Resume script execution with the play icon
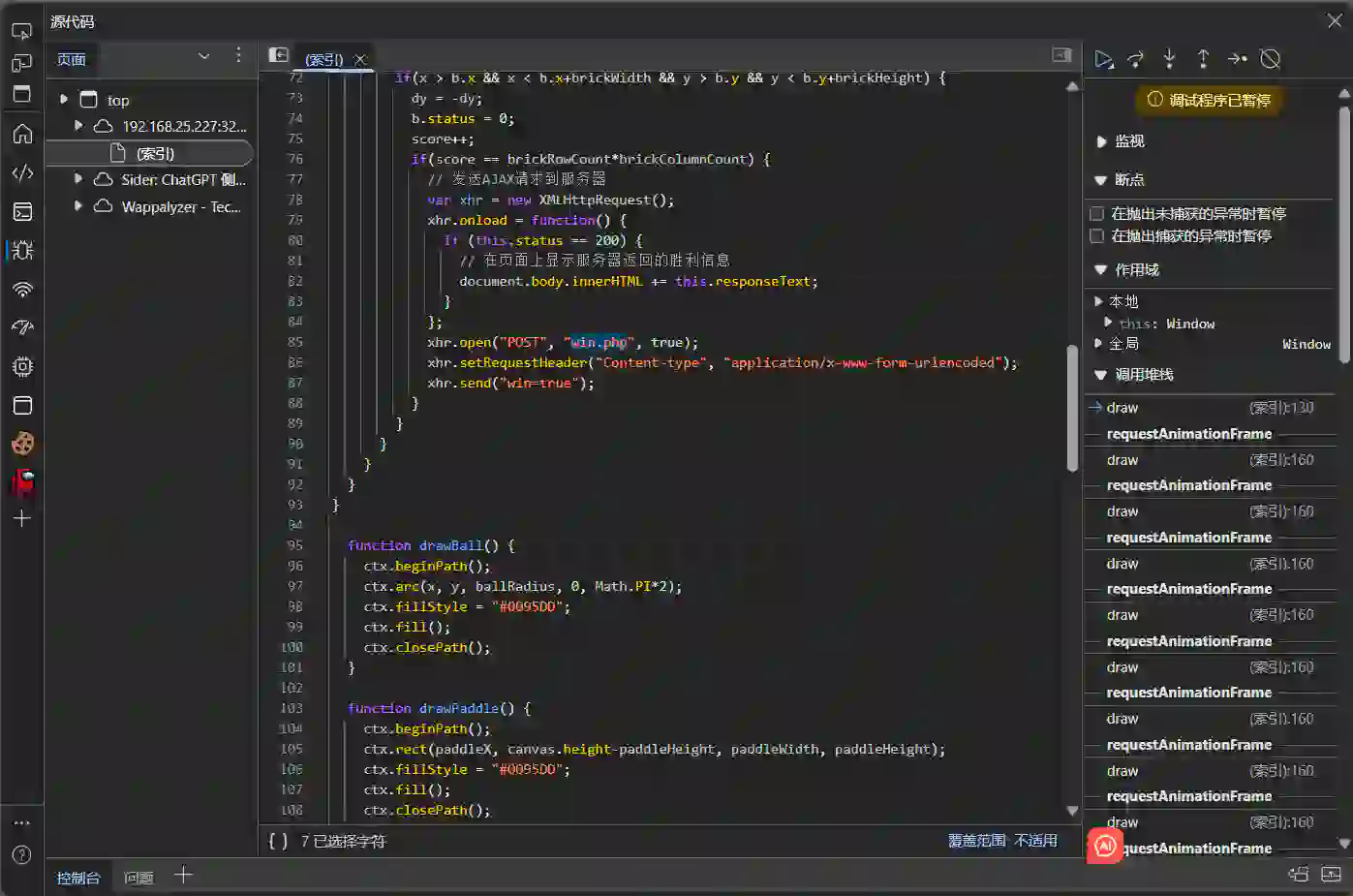Viewport: 1353px width, 896px height. point(1103,60)
